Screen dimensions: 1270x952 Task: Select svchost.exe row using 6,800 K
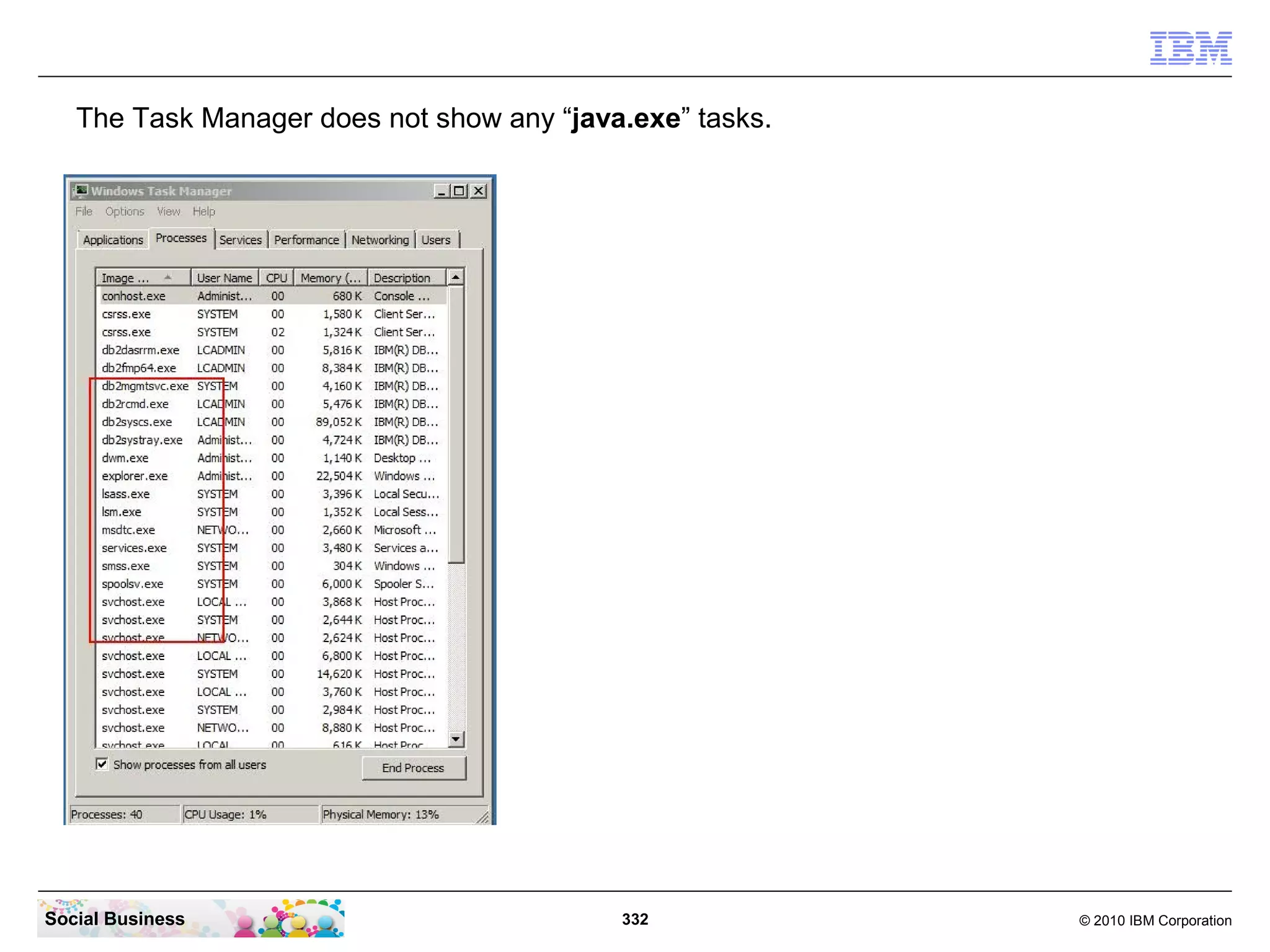[x=272, y=656]
